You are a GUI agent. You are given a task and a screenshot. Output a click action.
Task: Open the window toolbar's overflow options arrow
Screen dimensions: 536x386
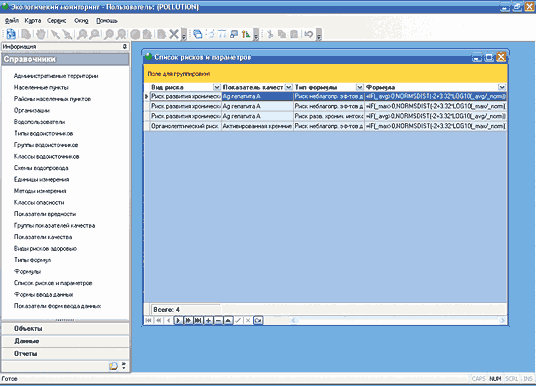point(255,35)
